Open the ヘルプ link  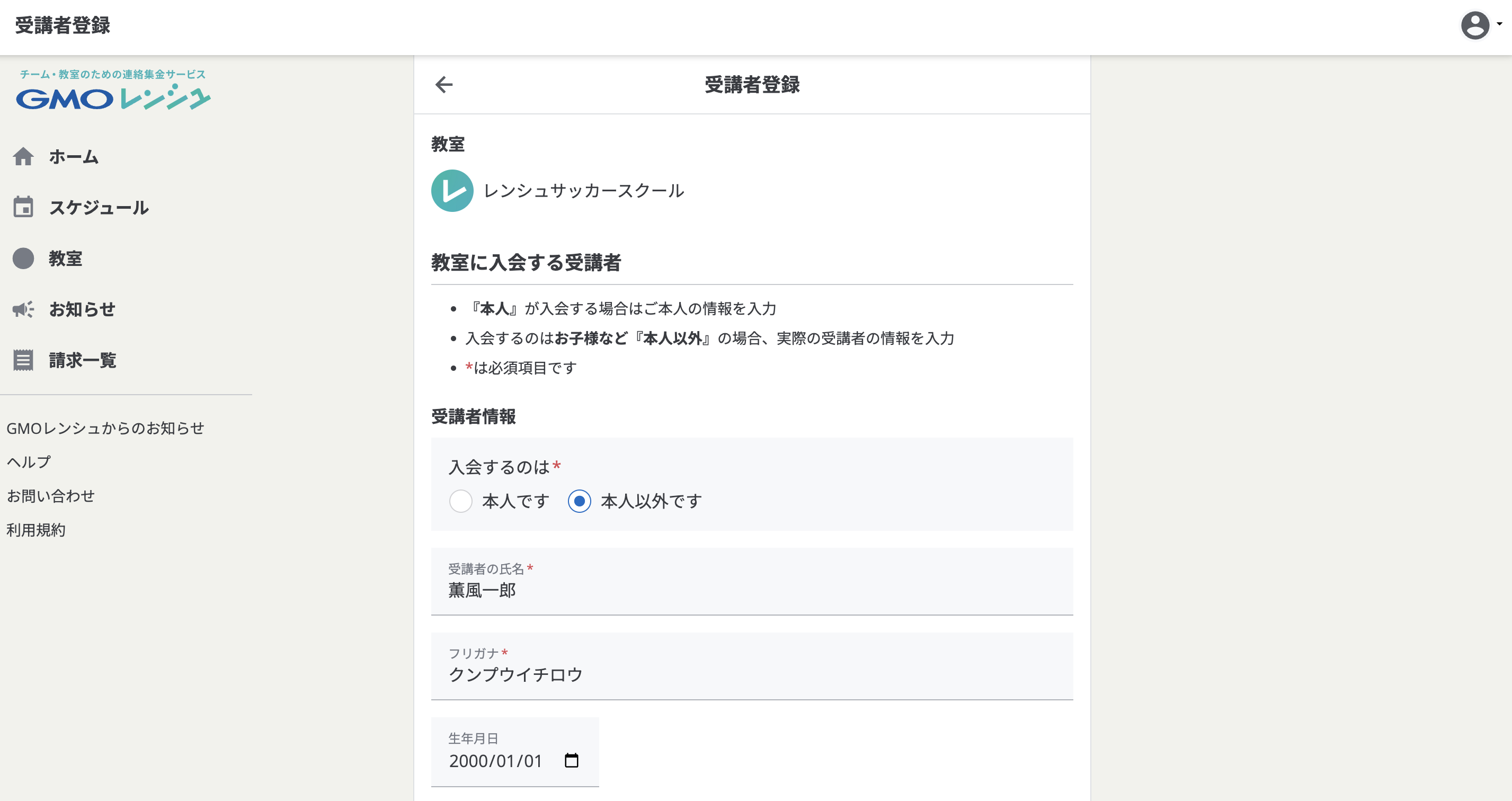coord(29,462)
